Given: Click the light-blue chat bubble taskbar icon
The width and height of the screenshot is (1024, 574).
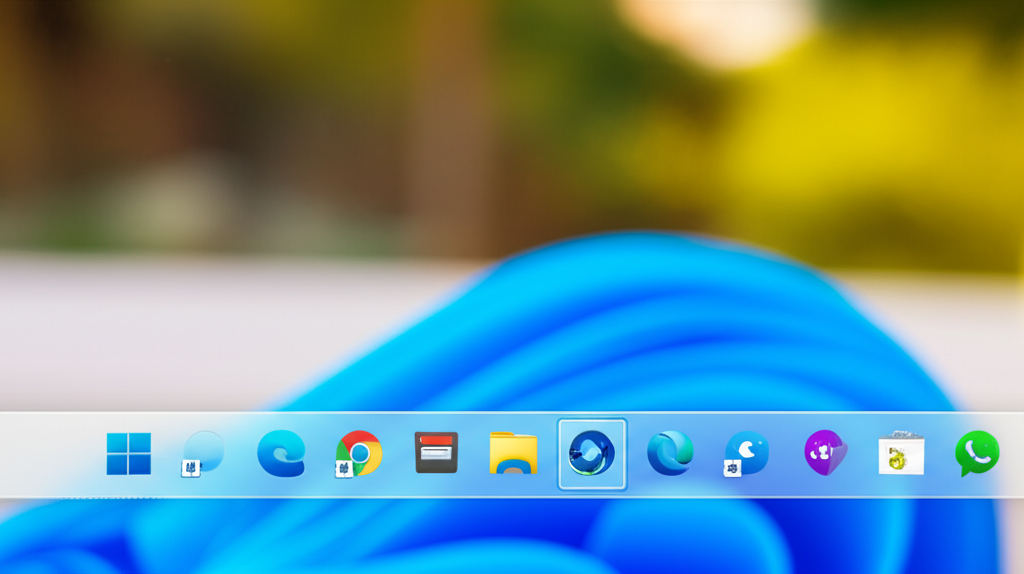Looking at the screenshot, I should click(x=204, y=451).
